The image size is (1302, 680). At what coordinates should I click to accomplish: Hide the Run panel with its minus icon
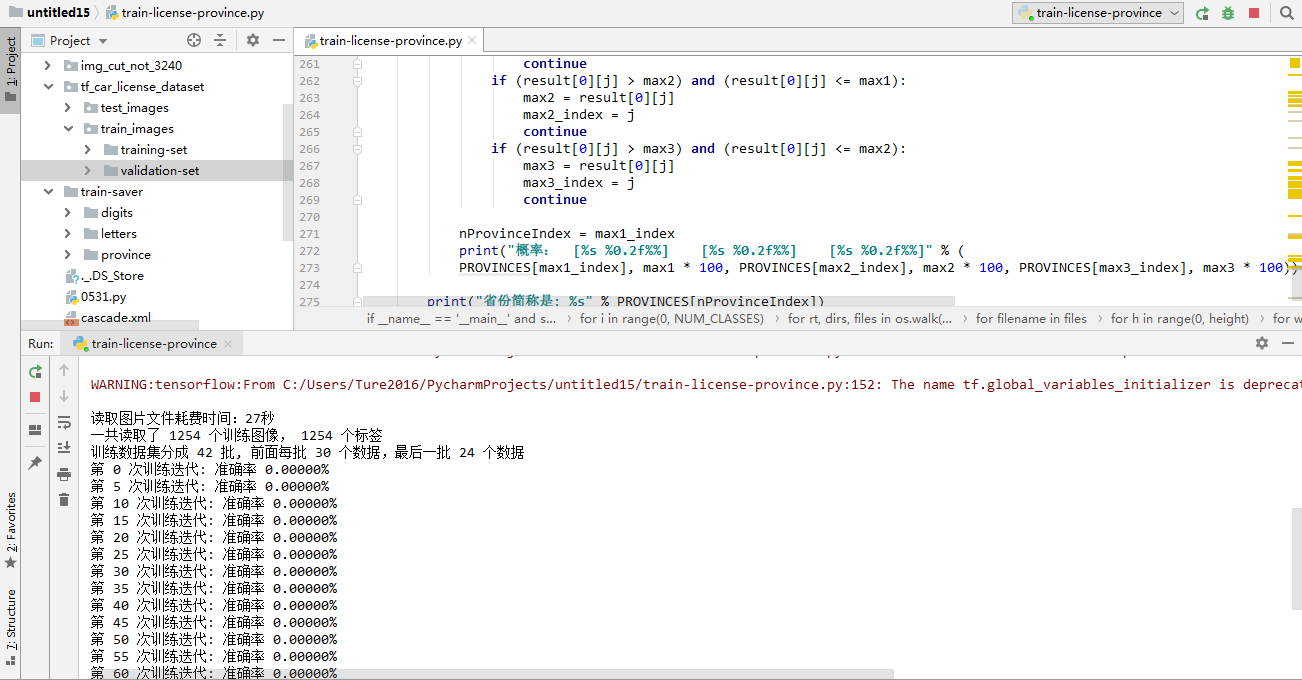click(1288, 343)
